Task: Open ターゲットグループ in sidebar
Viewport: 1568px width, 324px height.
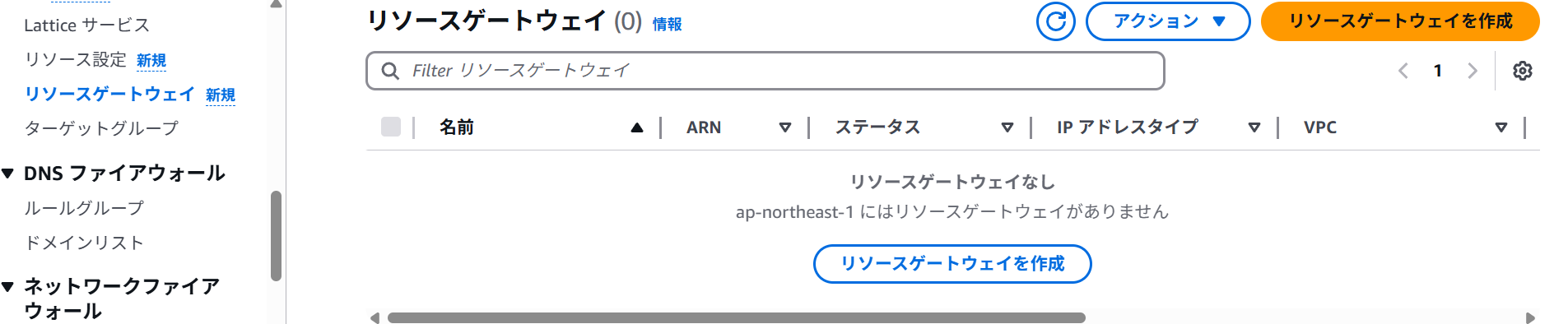Action: pyautogui.click(x=101, y=128)
